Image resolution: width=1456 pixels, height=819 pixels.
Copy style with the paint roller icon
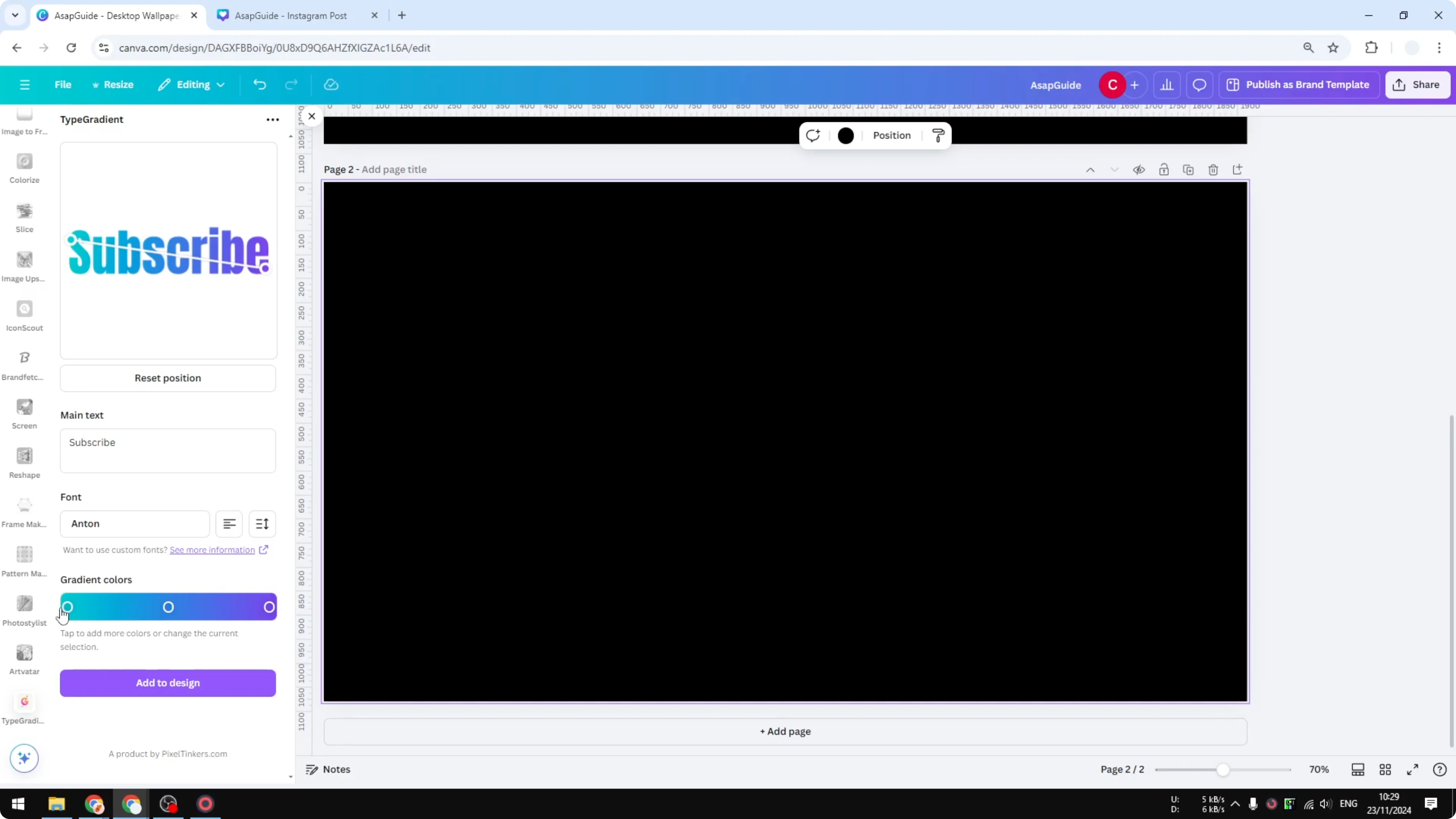[x=937, y=135]
